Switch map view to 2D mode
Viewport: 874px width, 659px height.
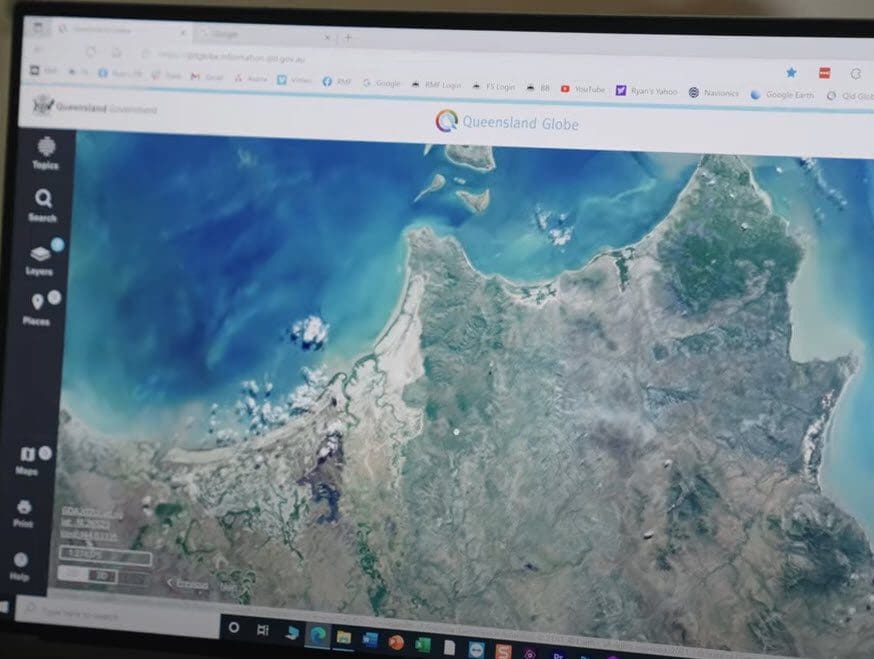(x=71, y=575)
